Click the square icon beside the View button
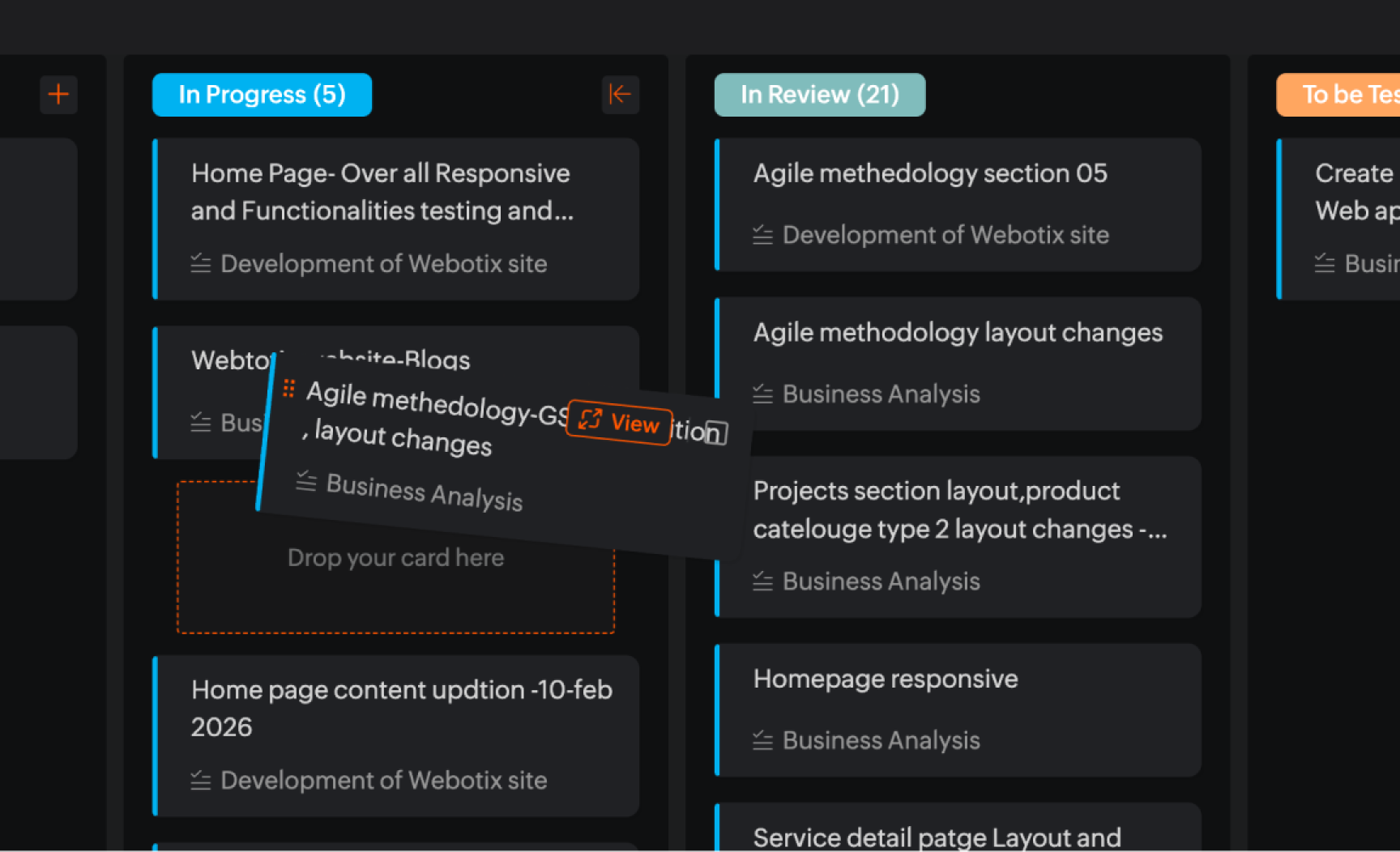1400x852 pixels. [x=715, y=432]
